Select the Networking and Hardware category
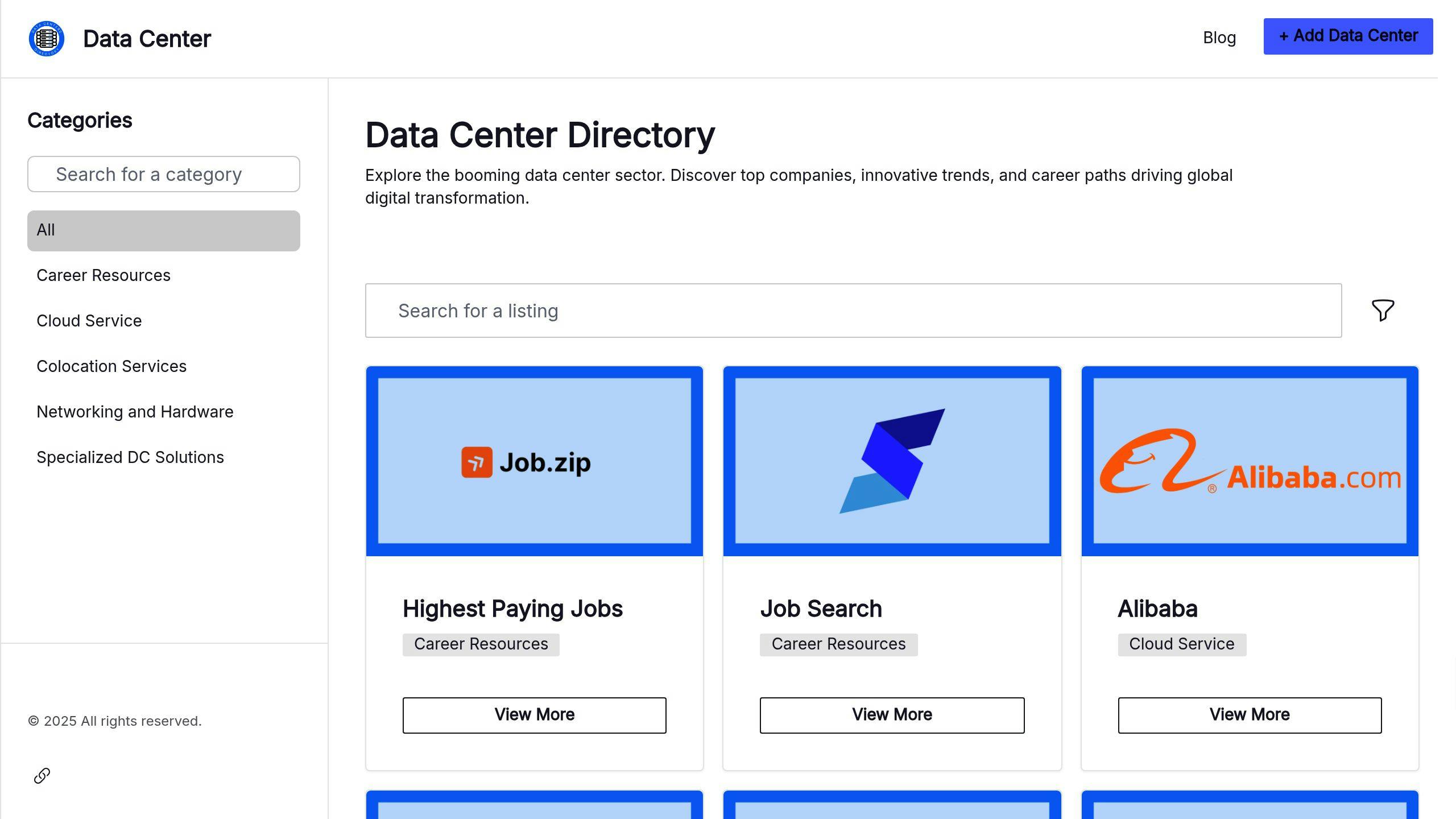1456x819 pixels. click(135, 411)
